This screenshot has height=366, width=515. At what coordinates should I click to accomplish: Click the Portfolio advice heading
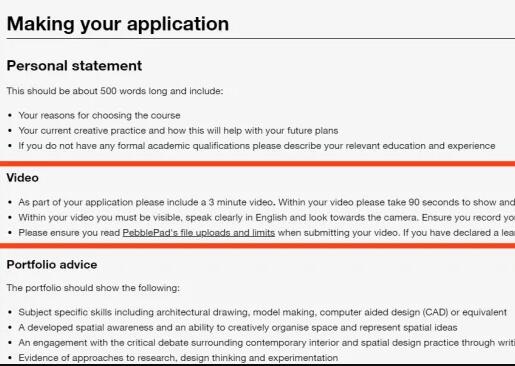coord(52,265)
